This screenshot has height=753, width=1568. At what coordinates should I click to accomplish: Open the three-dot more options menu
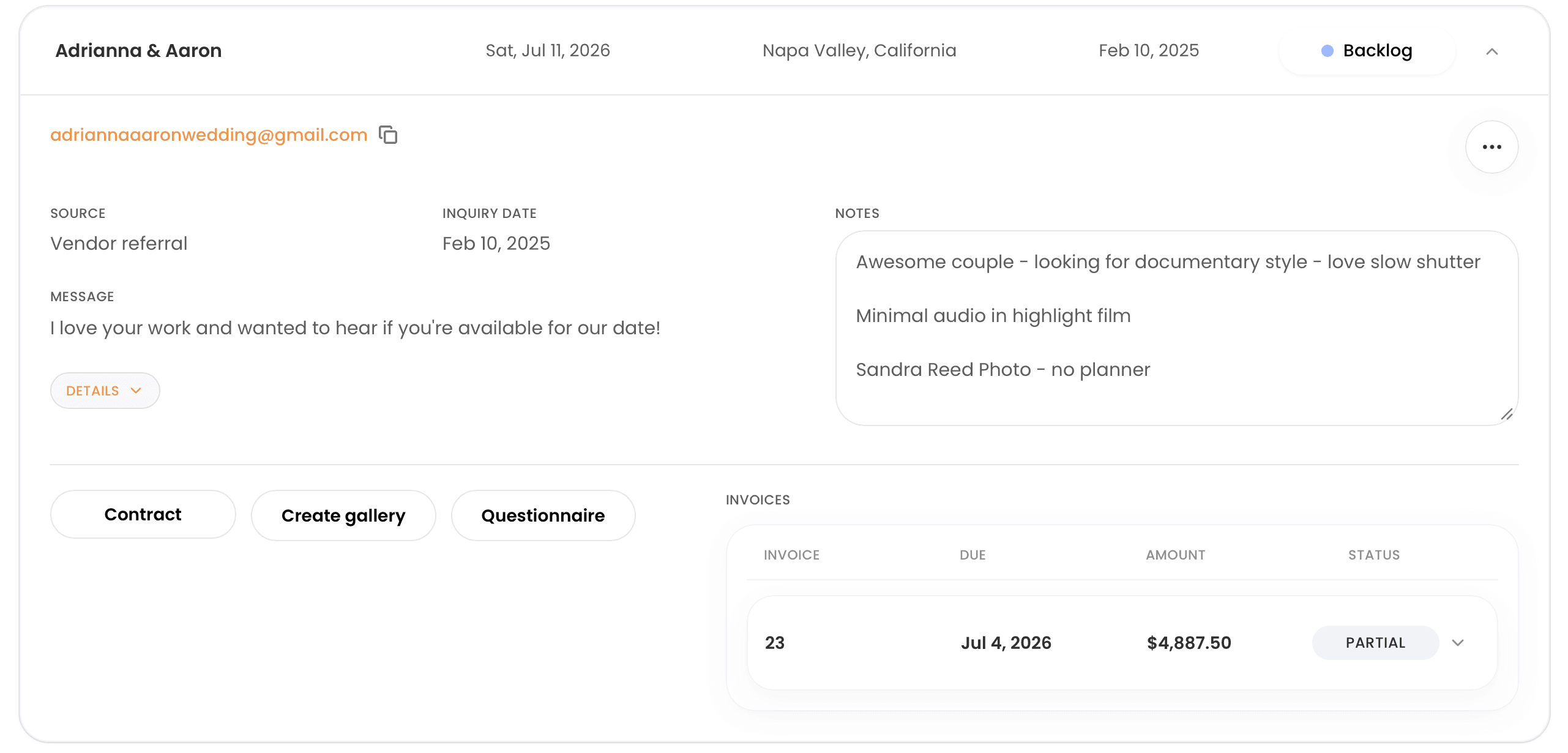point(1491,147)
